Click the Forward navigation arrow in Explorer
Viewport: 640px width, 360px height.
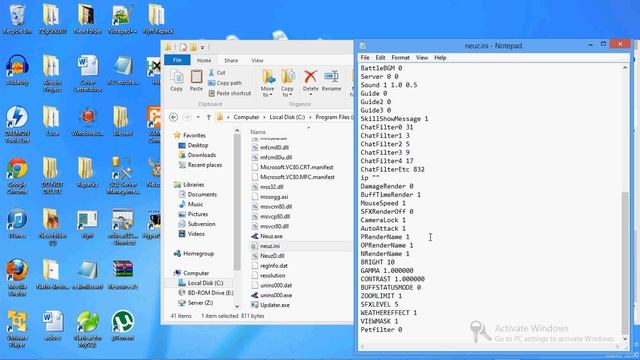pyautogui.click(x=187, y=117)
